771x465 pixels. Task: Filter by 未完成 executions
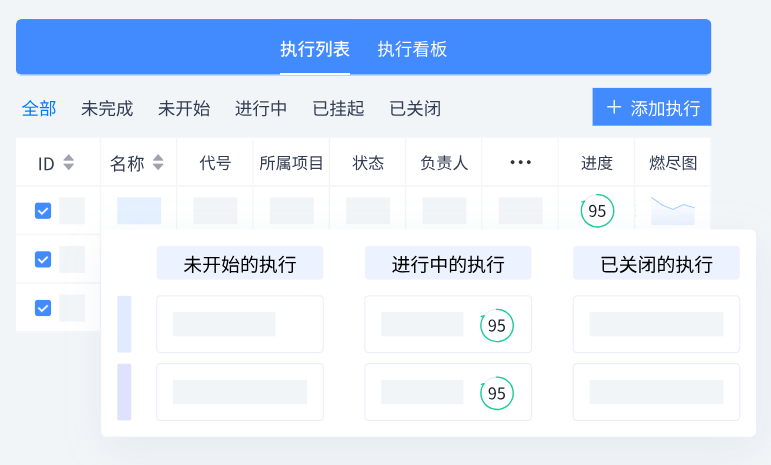107,108
